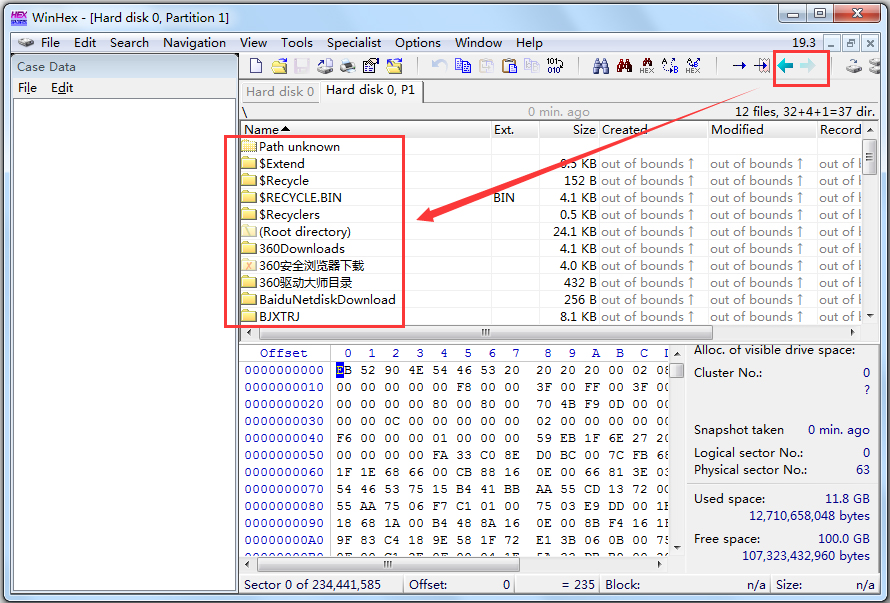The width and height of the screenshot is (890, 603).
Task: Click the Open Disk toolbar icon
Action: coord(854,67)
